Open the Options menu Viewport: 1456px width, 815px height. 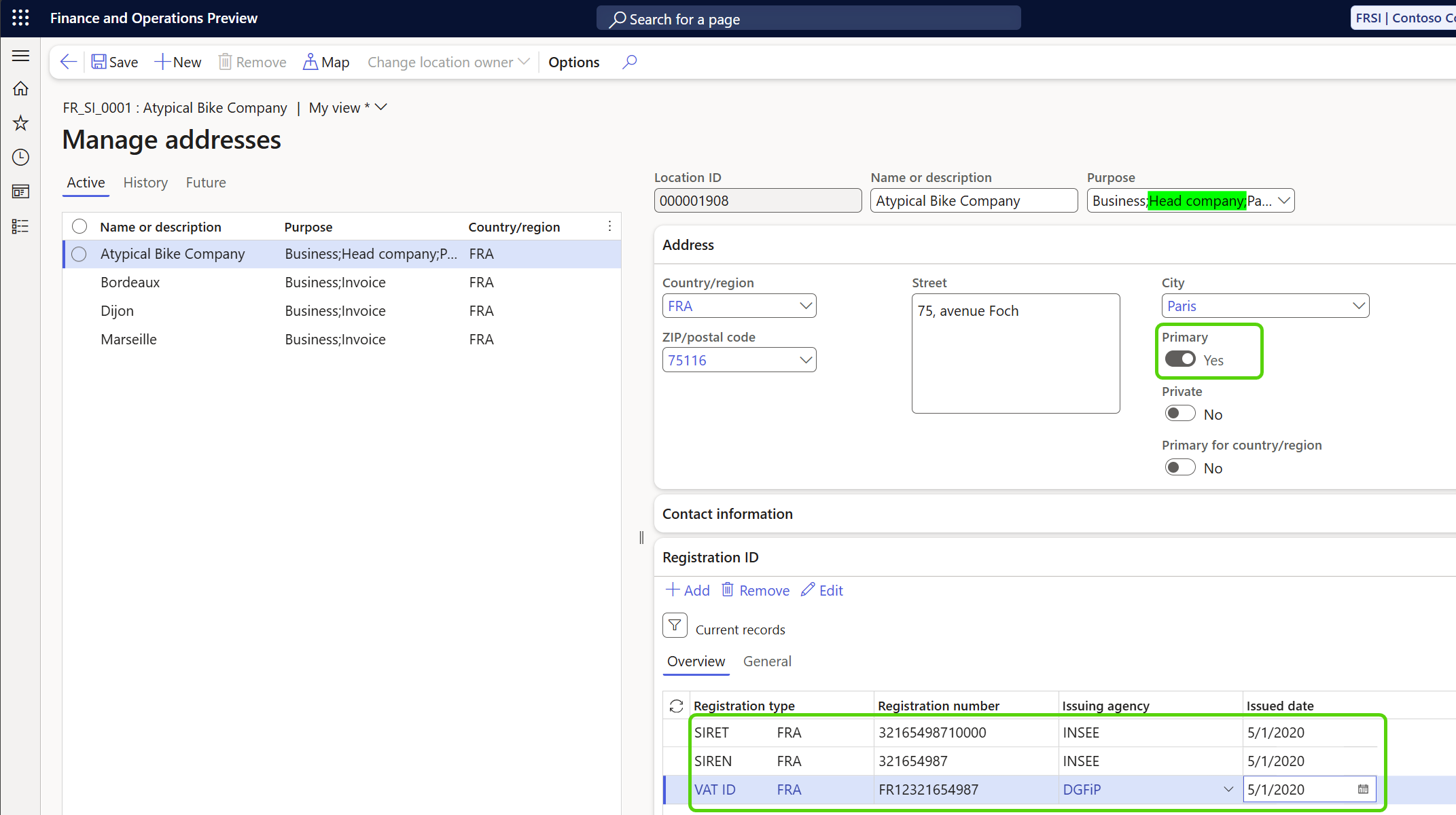pos(574,62)
